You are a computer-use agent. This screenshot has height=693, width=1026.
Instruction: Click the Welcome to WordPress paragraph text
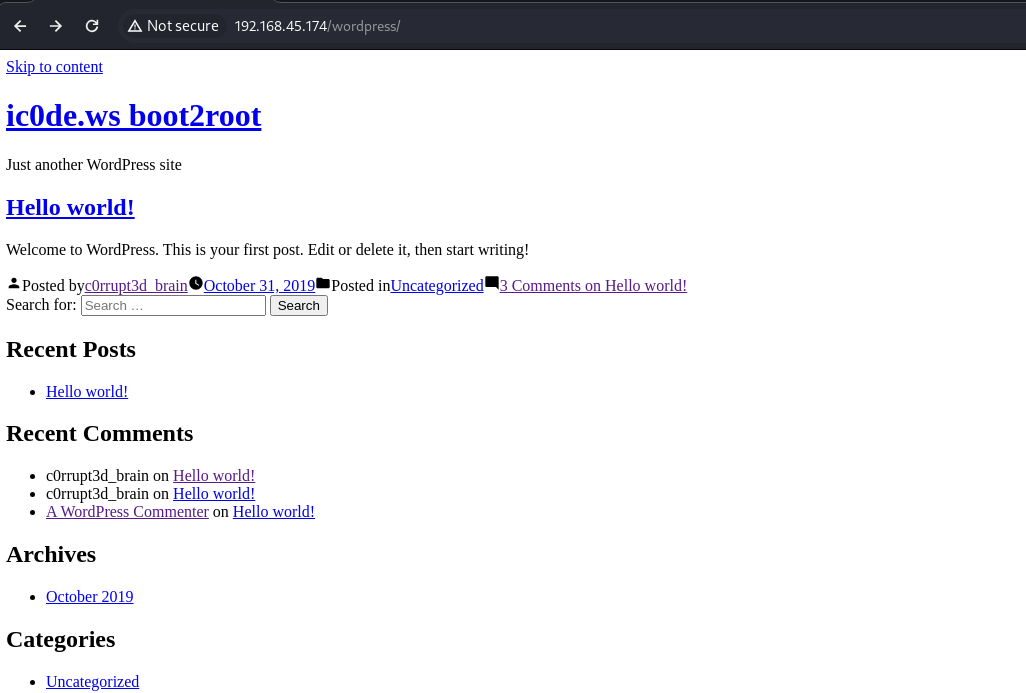point(267,250)
